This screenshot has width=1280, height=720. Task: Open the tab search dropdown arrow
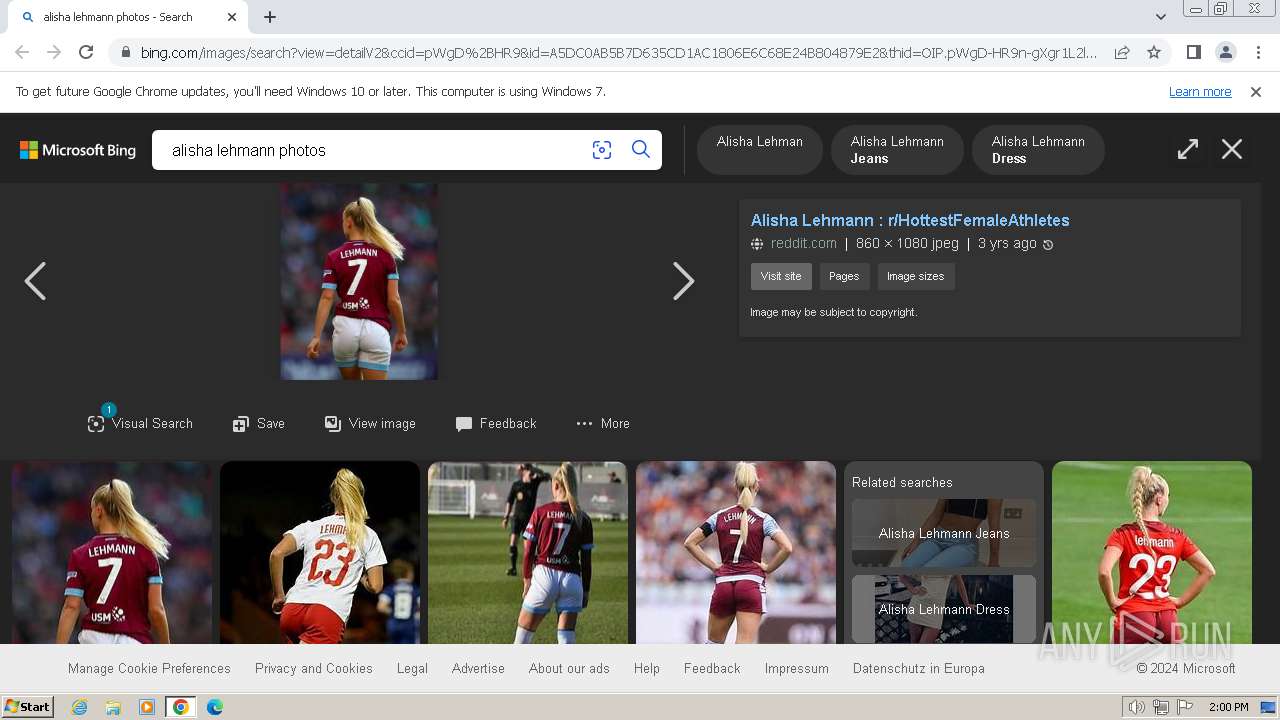click(1161, 17)
